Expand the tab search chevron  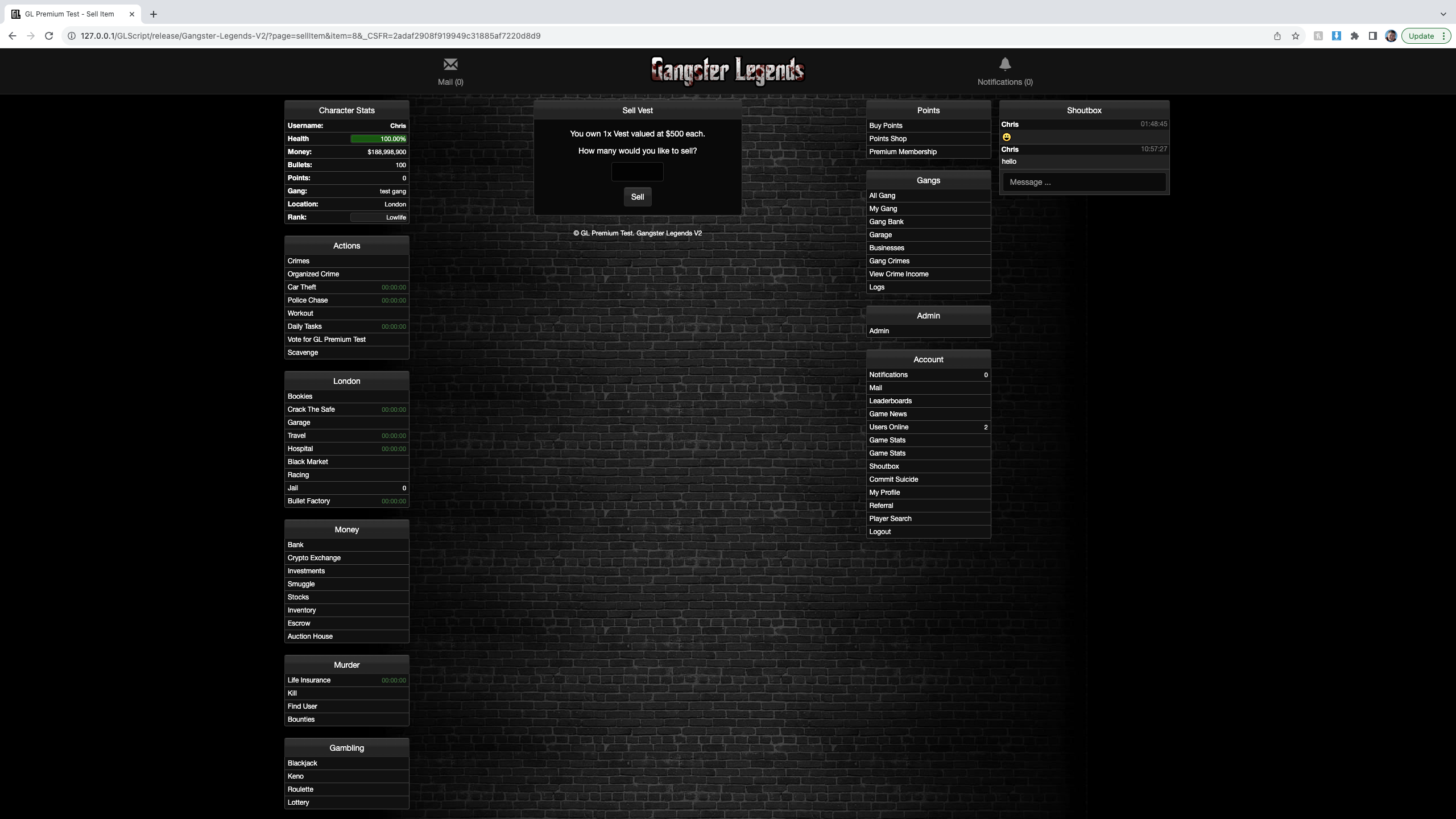[x=1443, y=14]
